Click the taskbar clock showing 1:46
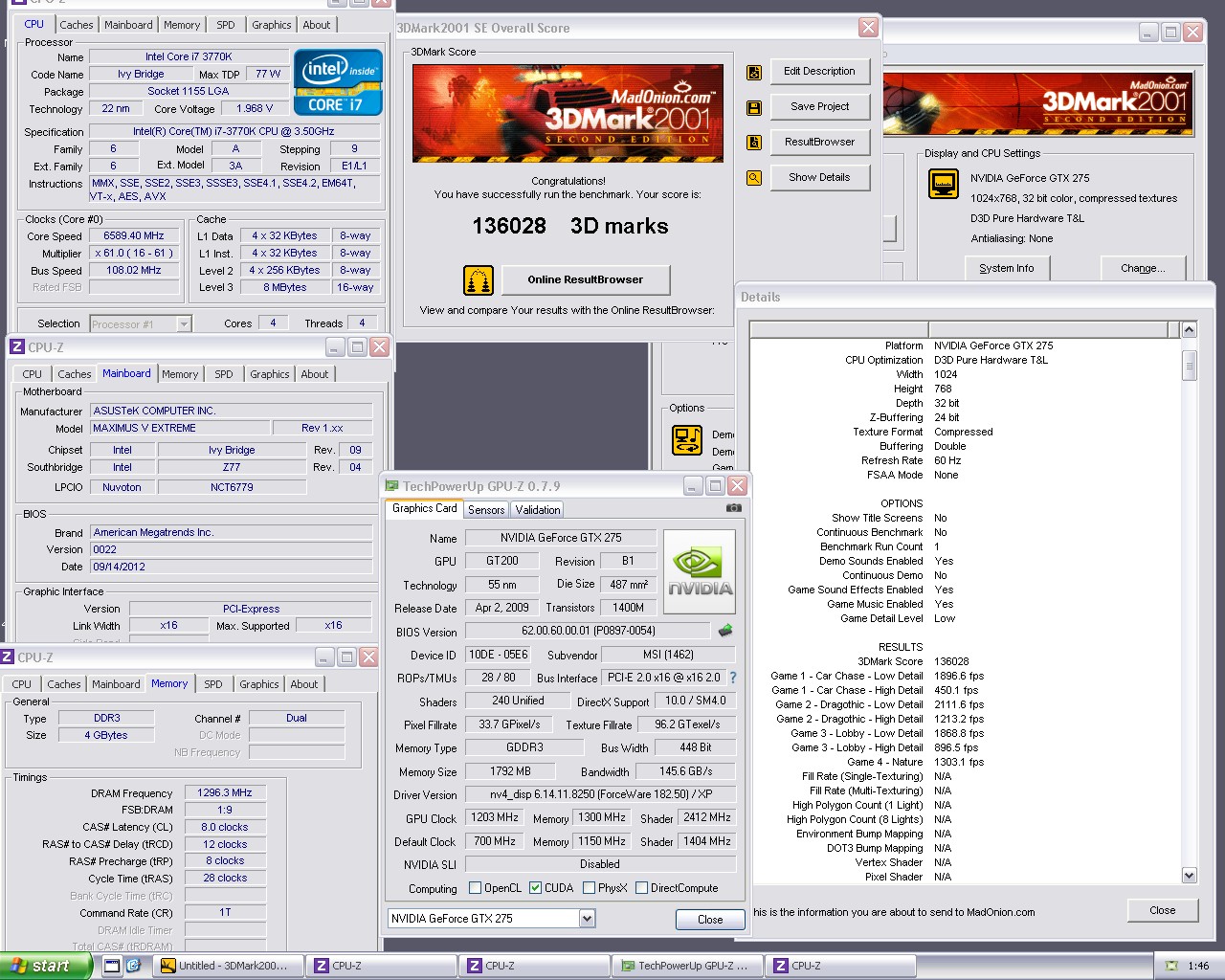This screenshot has height=980, width=1225. tap(1198, 966)
